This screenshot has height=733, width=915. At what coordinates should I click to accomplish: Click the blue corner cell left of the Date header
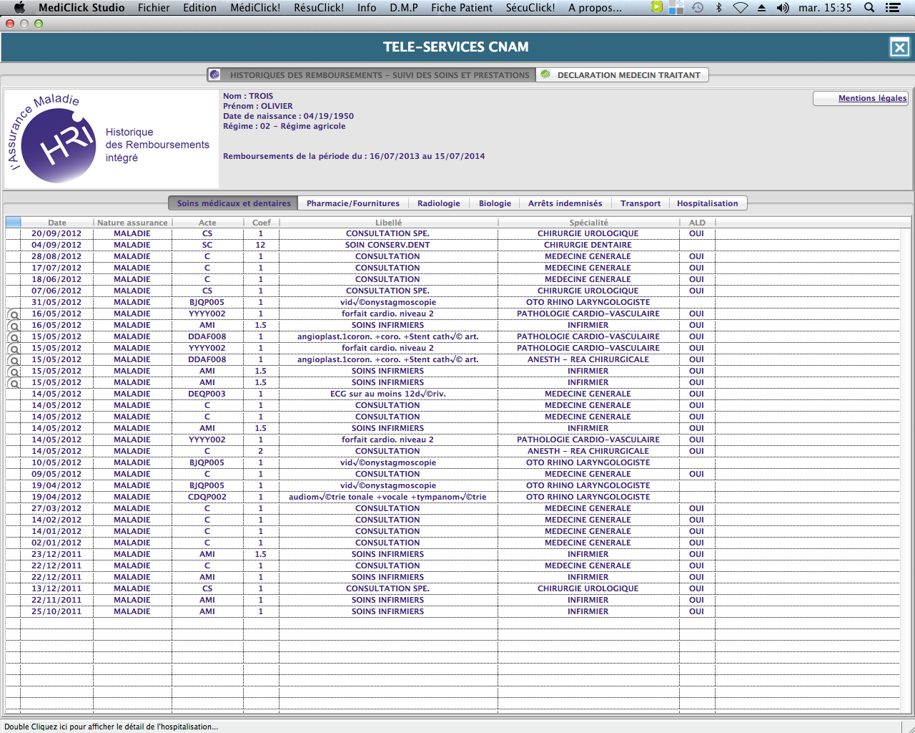click(13, 222)
